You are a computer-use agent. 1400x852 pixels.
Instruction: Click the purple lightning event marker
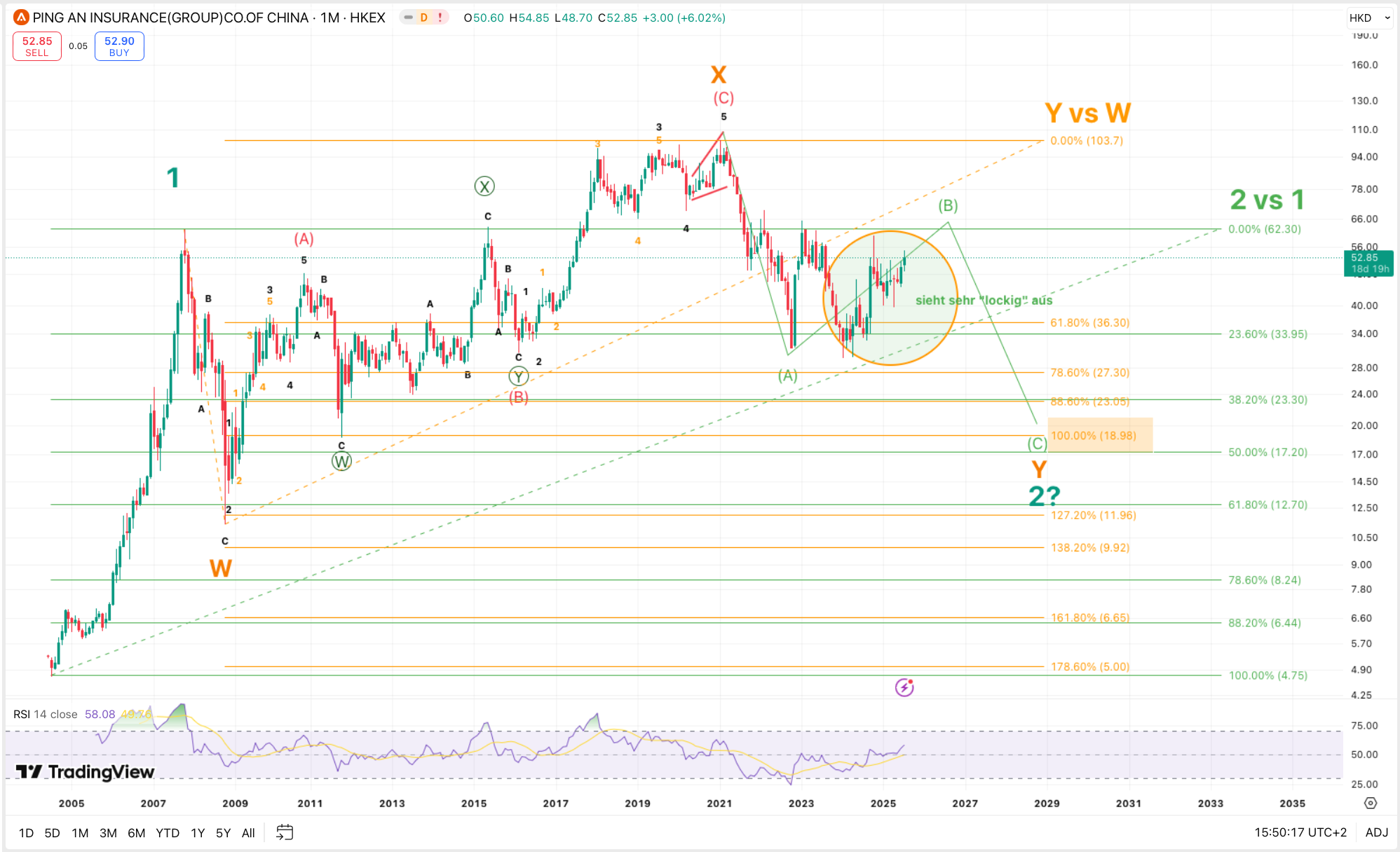coord(904,687)
